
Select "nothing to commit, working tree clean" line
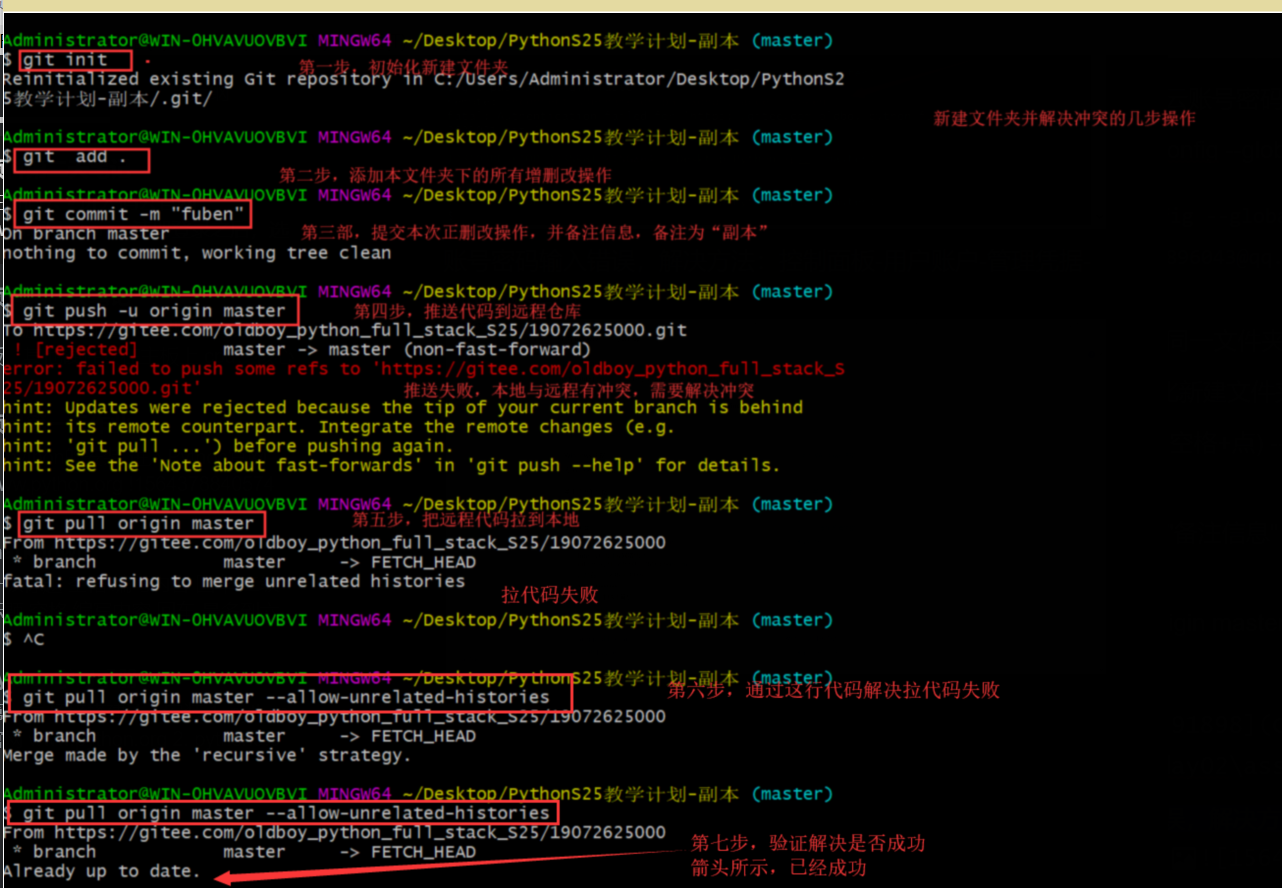click(x=196, y=253)
